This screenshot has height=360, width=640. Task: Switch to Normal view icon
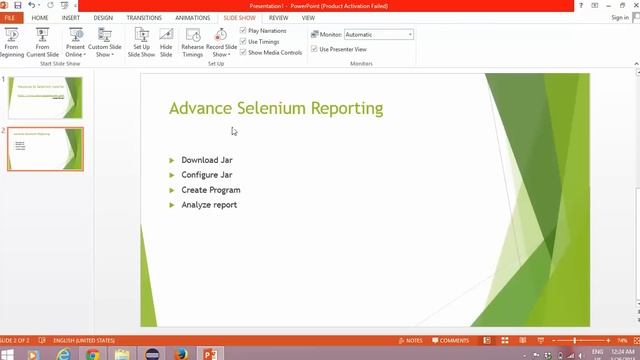487,340
